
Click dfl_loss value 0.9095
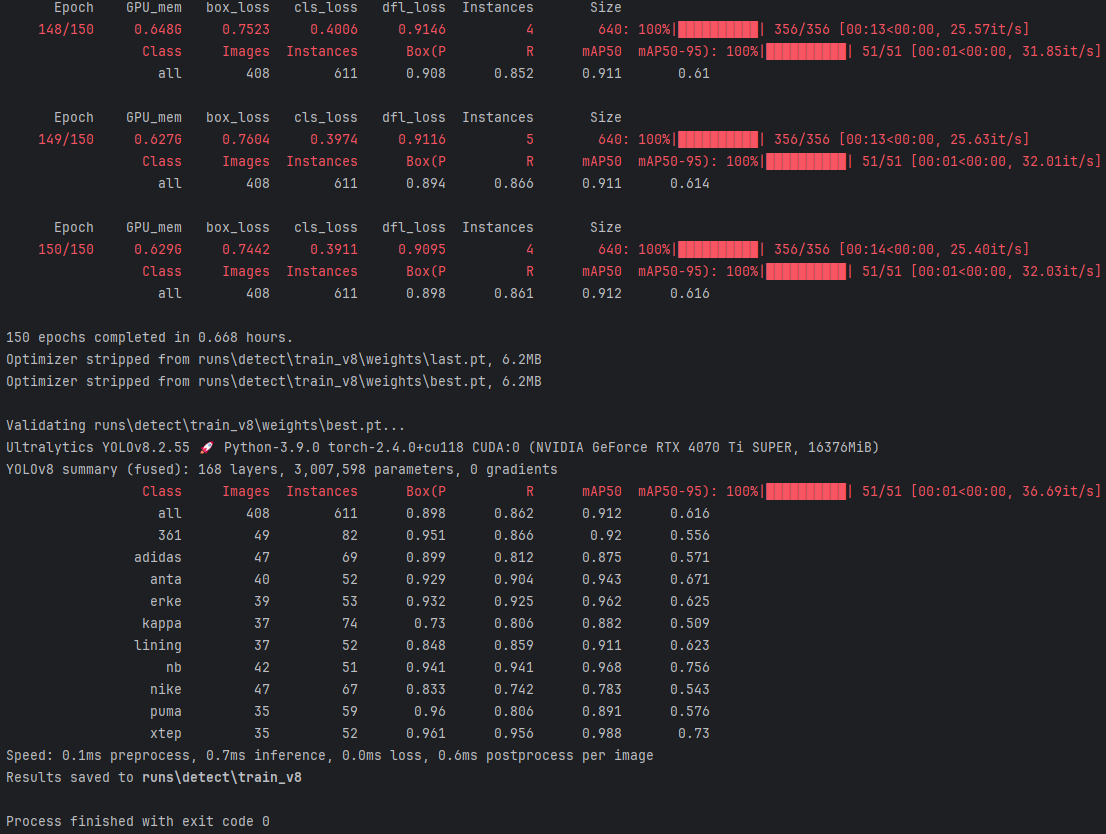pos(422,250)
